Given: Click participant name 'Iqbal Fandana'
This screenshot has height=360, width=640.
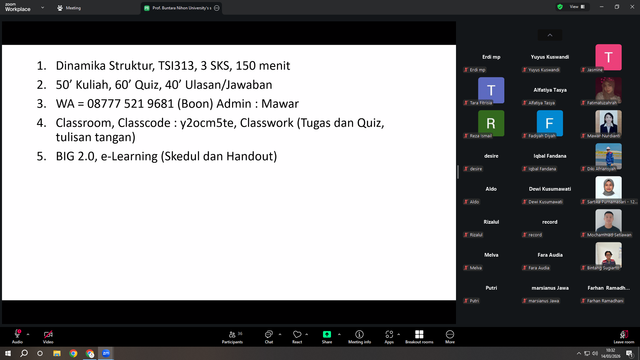Looking at the screenshot, I should point(550,156).
